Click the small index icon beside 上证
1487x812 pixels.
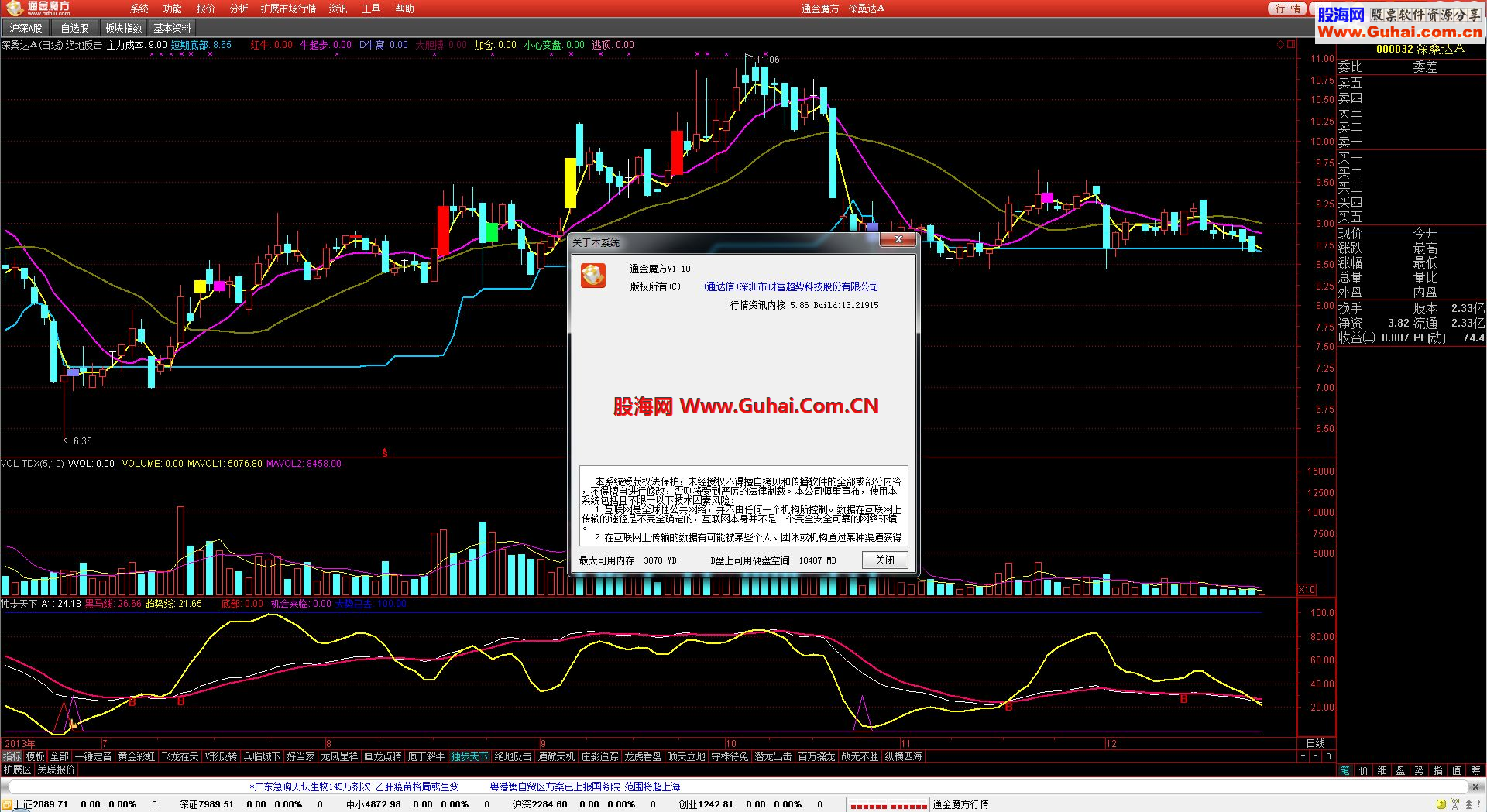point(6,804)
